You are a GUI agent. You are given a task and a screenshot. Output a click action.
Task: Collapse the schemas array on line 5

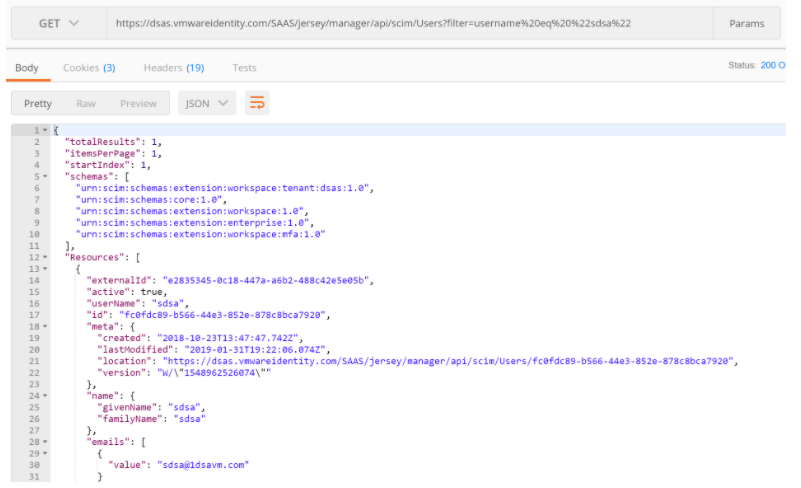44,175
